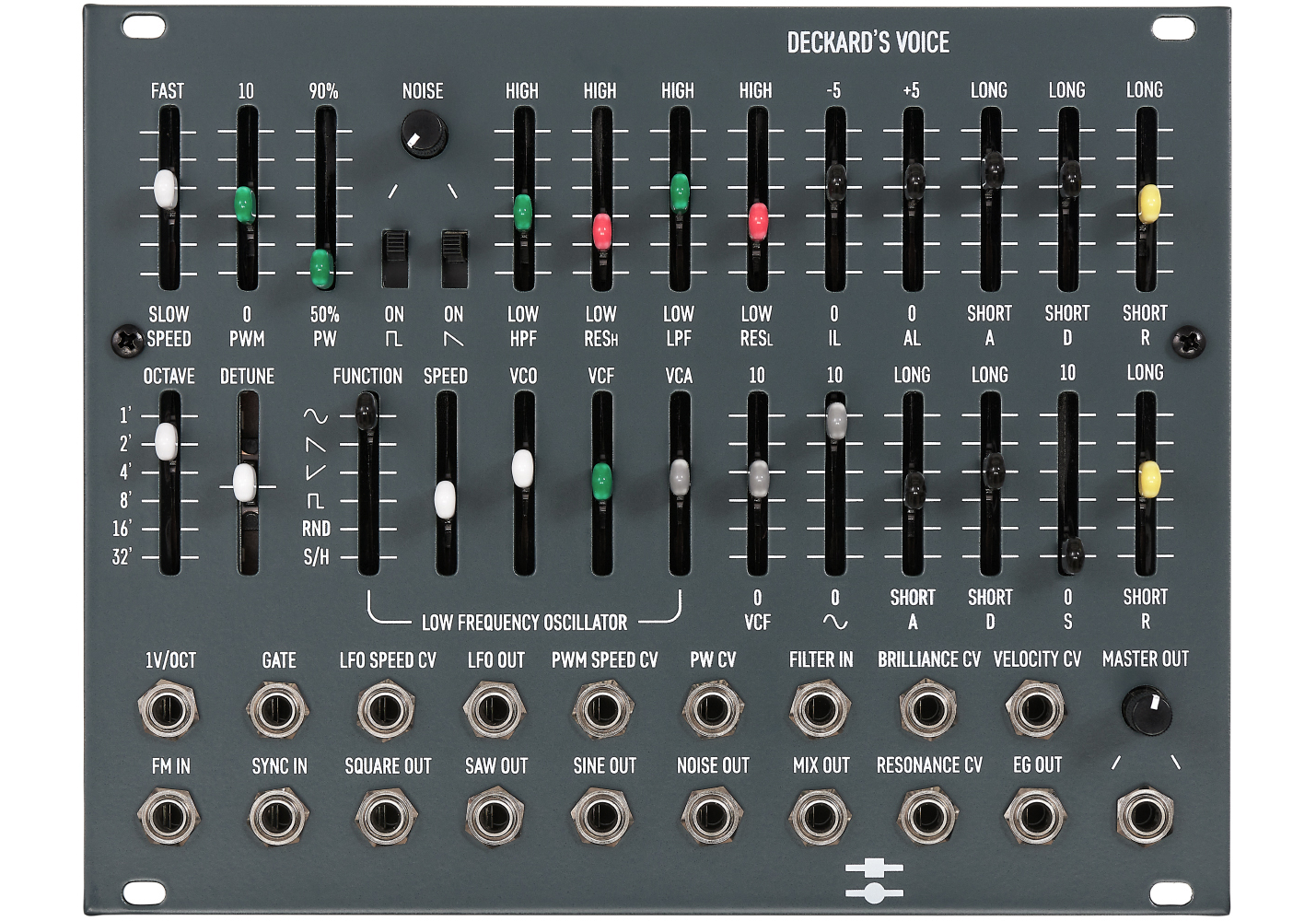This screenshot has height=921, width=1316.
Task: Click the square wave icon in the LFO Function list
Action: pyautogui.click(x=316, y=501)
